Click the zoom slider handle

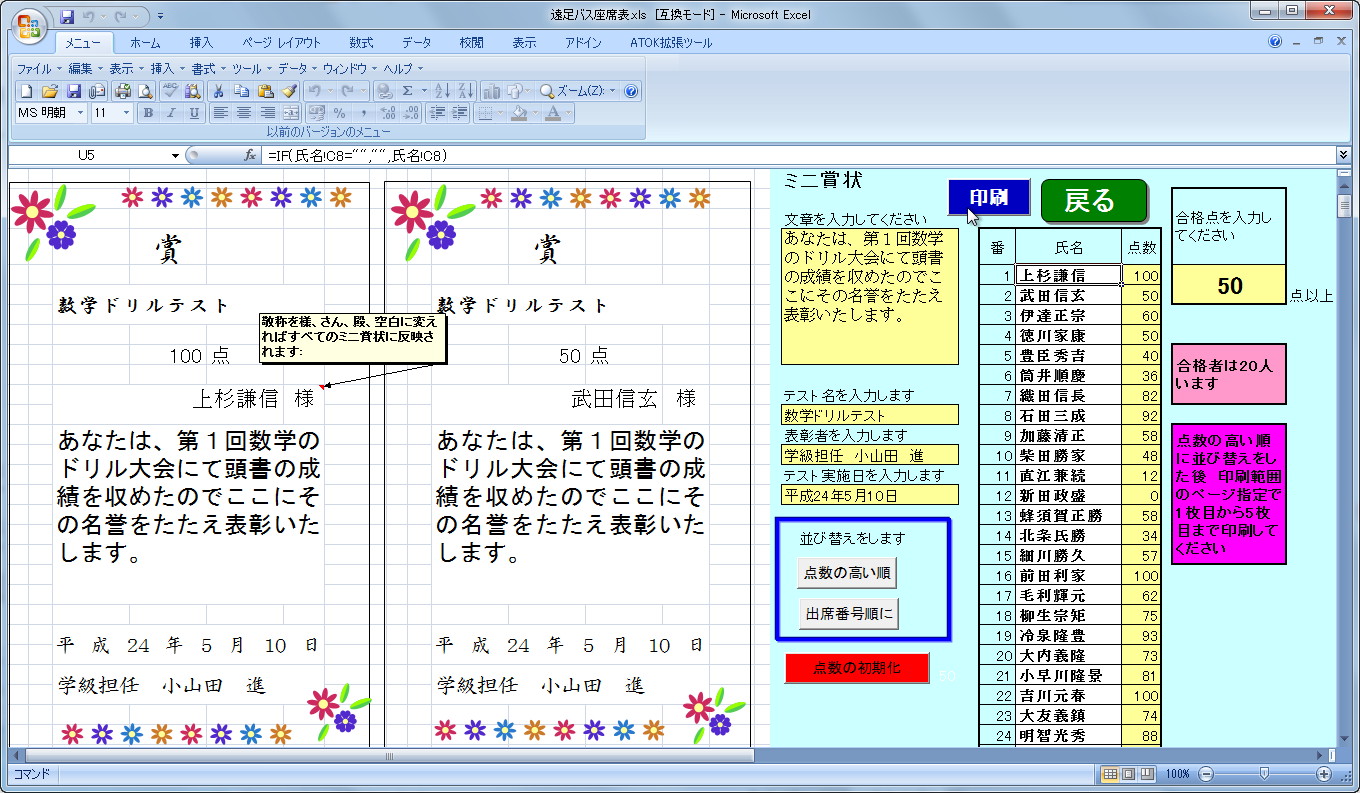(1265, 774)
